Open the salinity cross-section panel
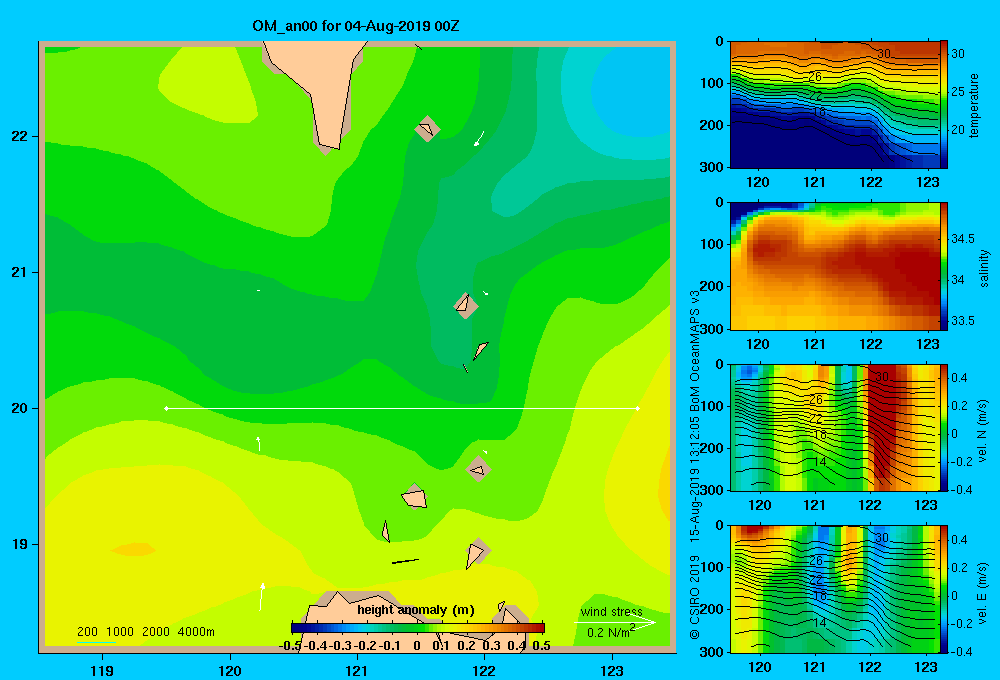The height and width of the screenshot is (680, 1000). point(834,266)
